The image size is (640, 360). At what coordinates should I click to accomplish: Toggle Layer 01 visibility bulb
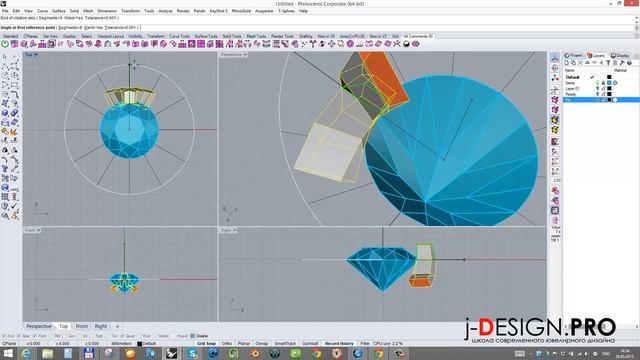[598, 89]
